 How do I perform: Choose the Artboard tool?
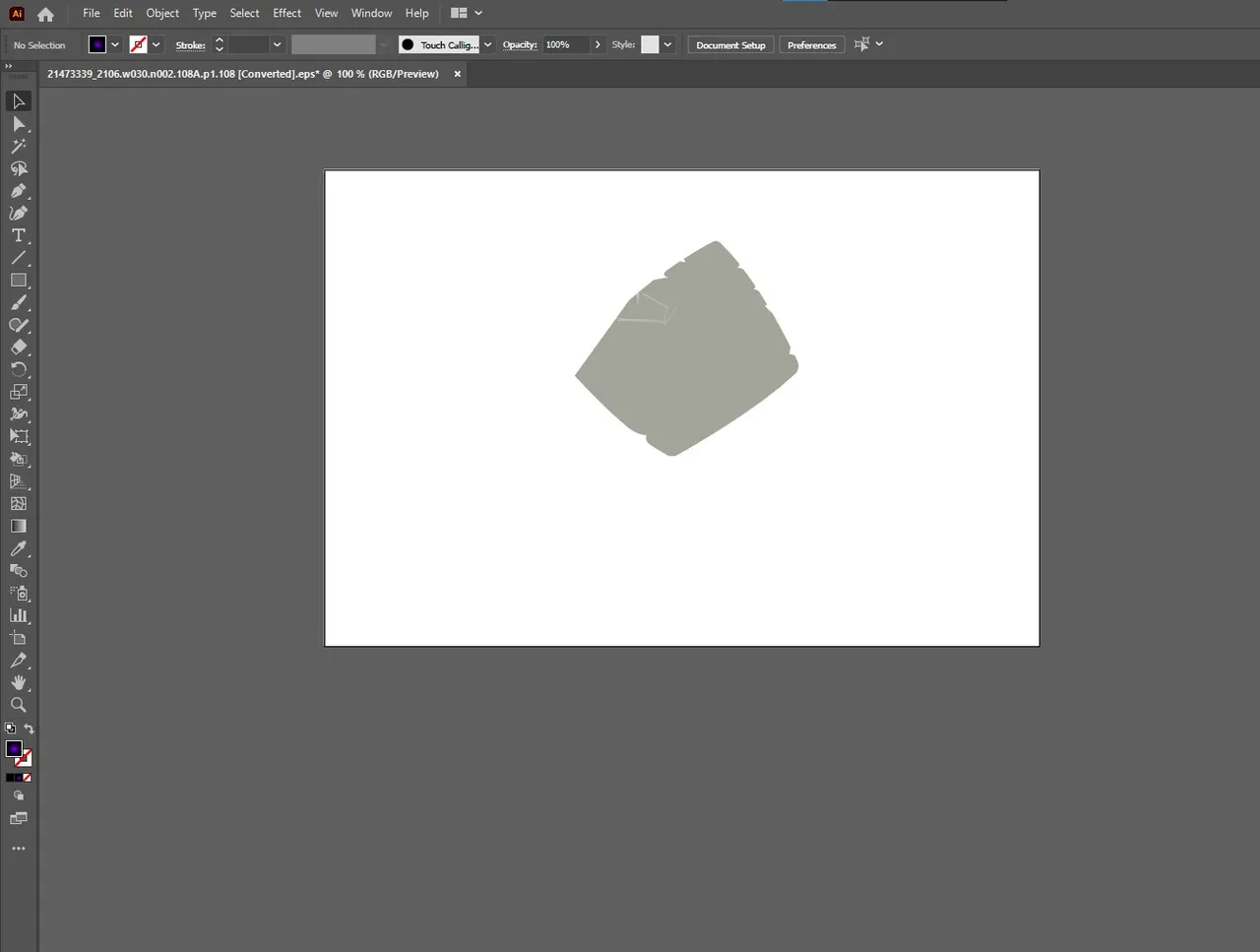click(19, 638)
